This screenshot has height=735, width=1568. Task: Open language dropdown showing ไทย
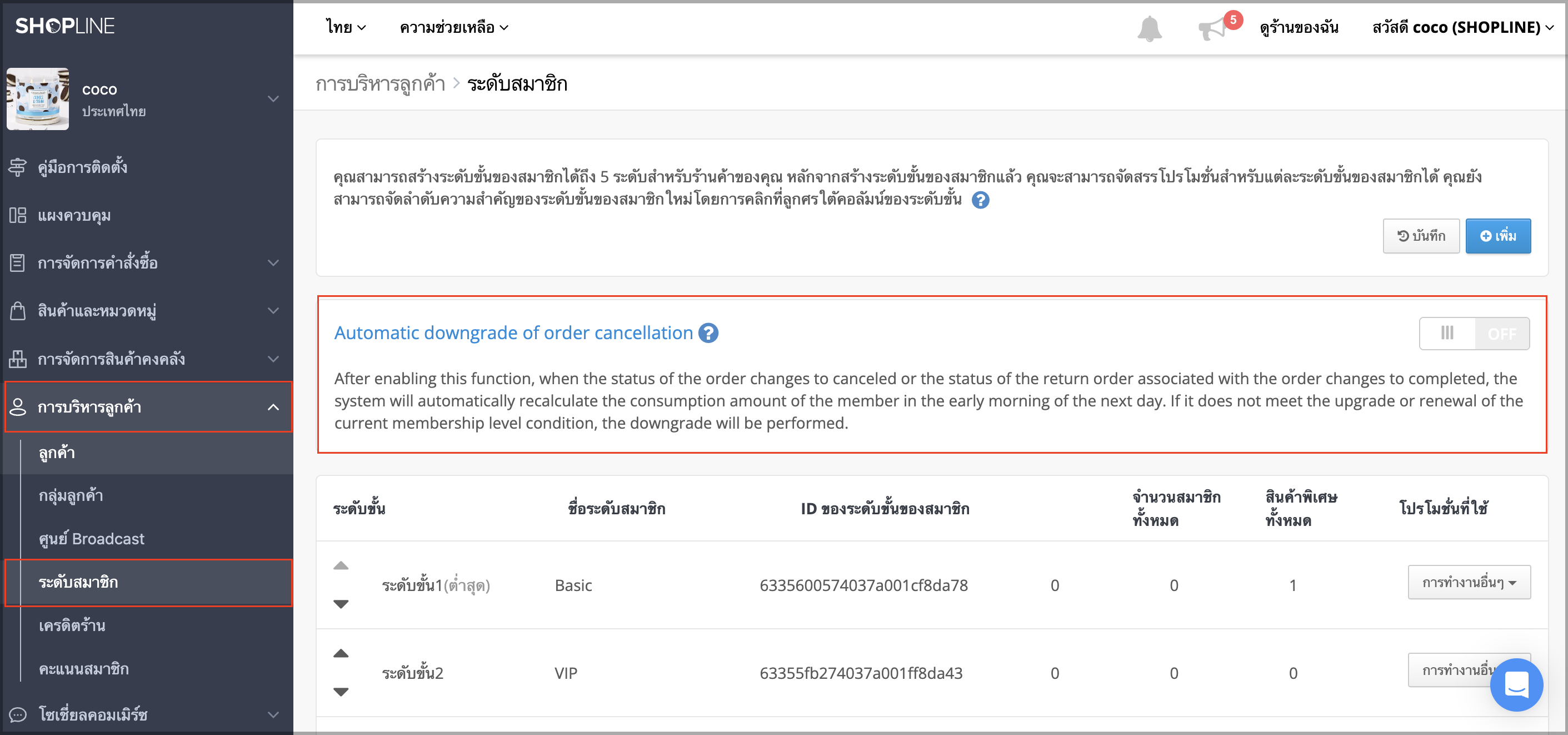pos(346,27)
